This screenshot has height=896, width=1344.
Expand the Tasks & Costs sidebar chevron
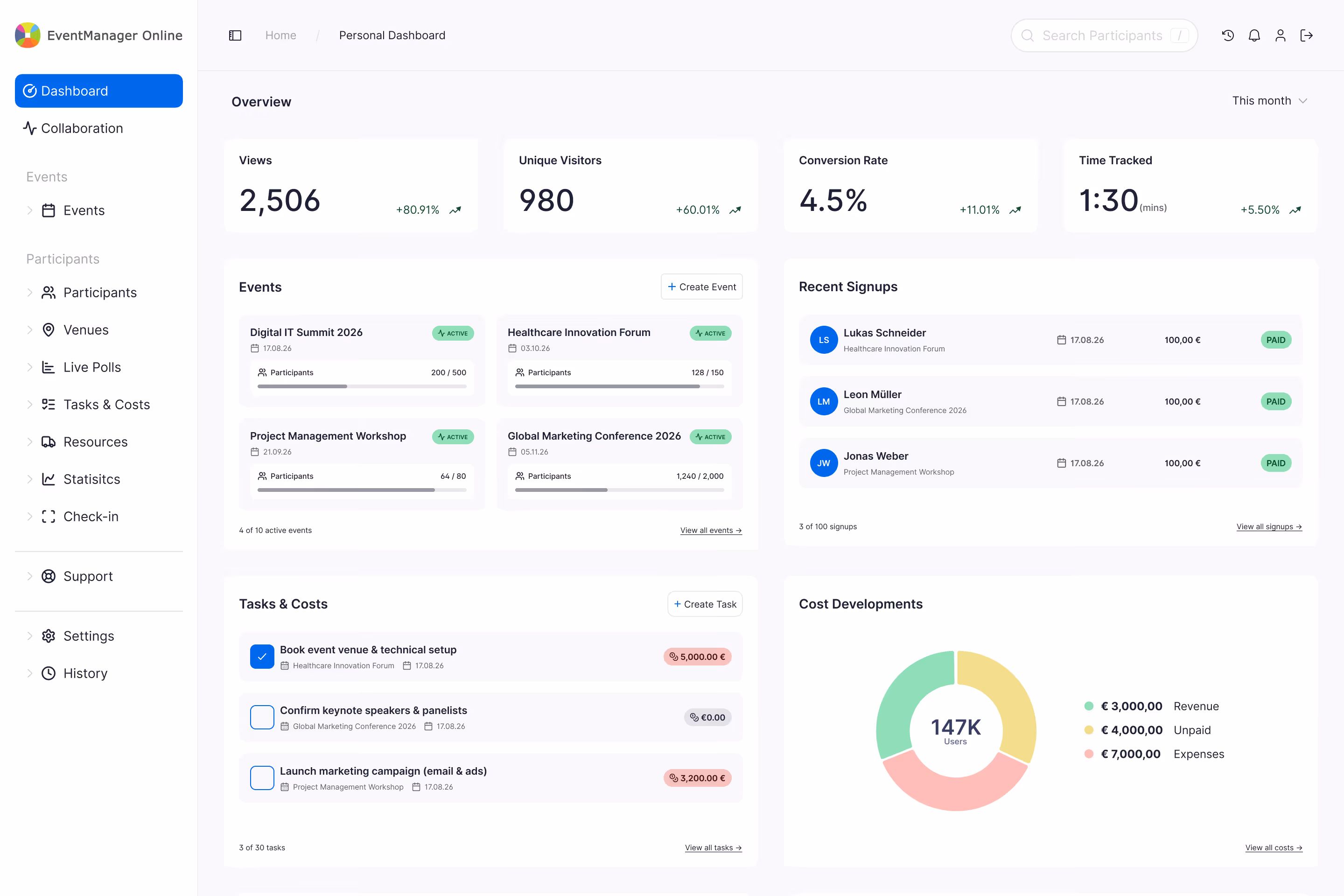(30, 405)
